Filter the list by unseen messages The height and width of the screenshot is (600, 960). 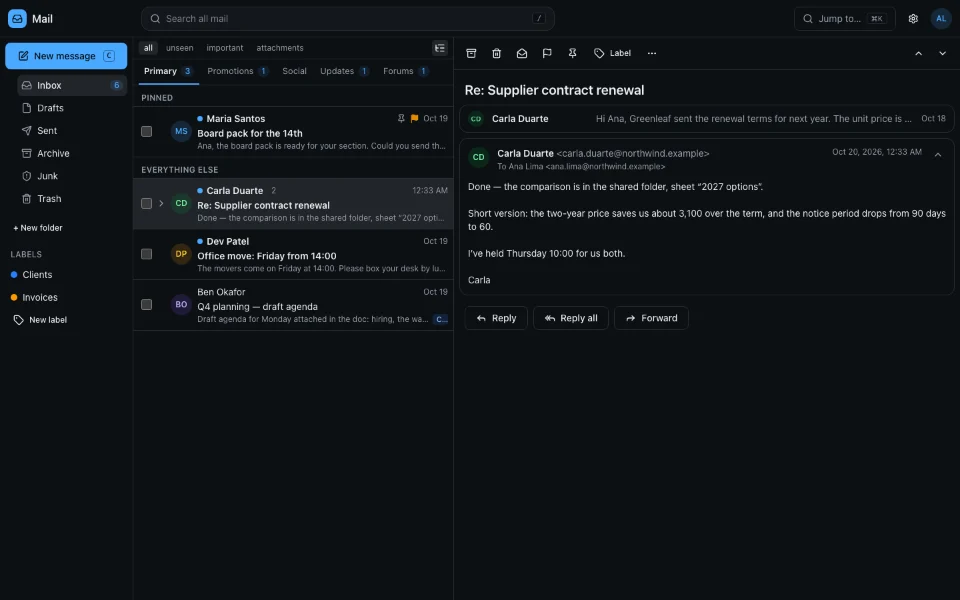[179, 48]
